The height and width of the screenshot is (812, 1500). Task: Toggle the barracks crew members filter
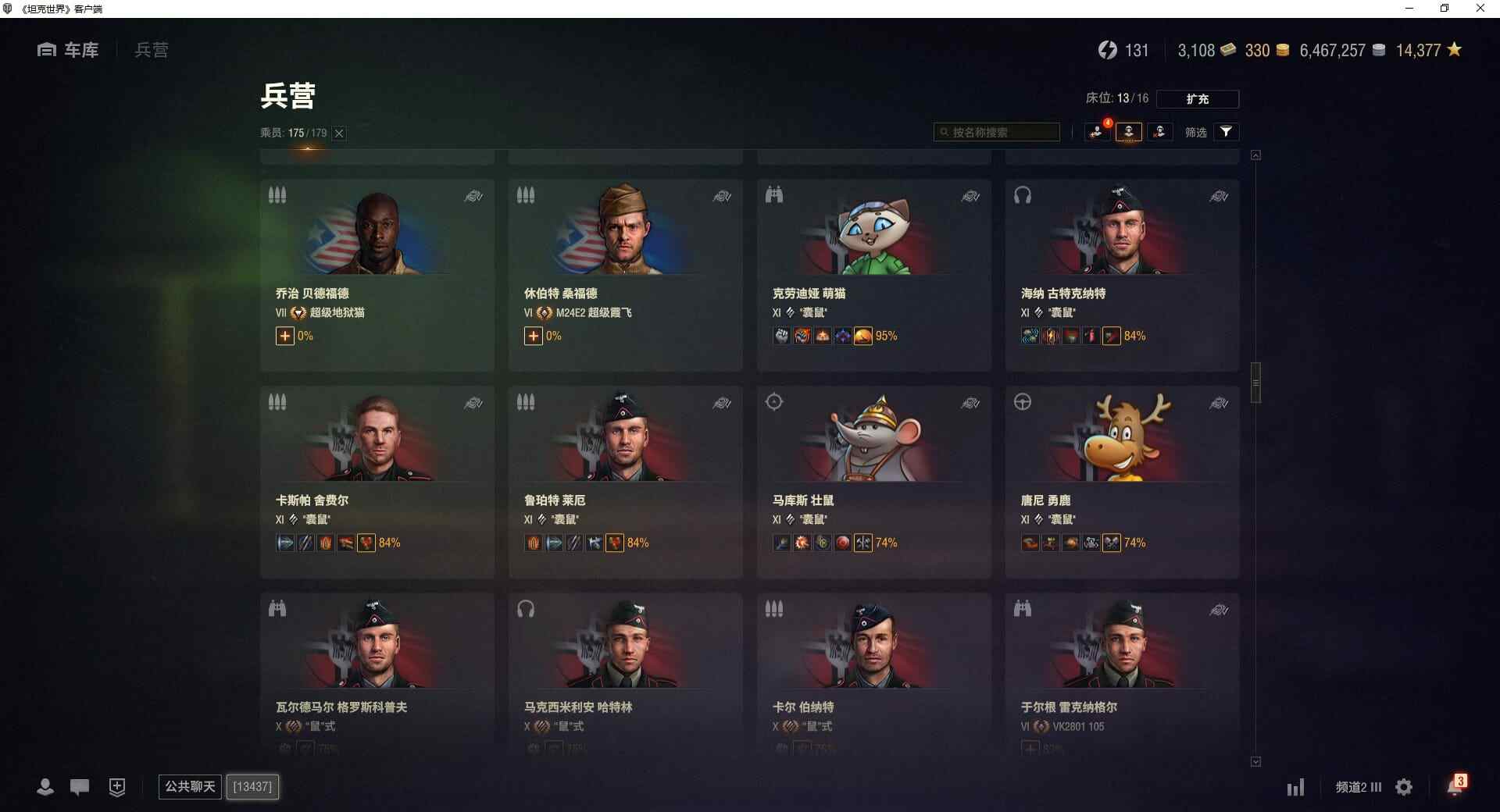(1128, 132)
